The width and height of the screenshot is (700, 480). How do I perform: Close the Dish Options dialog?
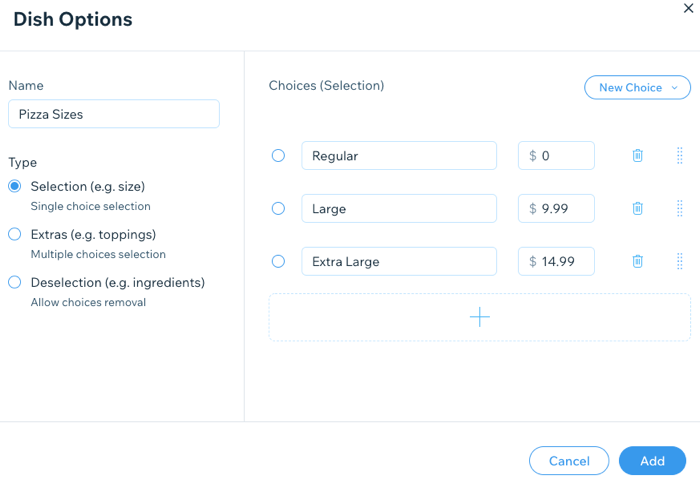[x=688, y=8]
